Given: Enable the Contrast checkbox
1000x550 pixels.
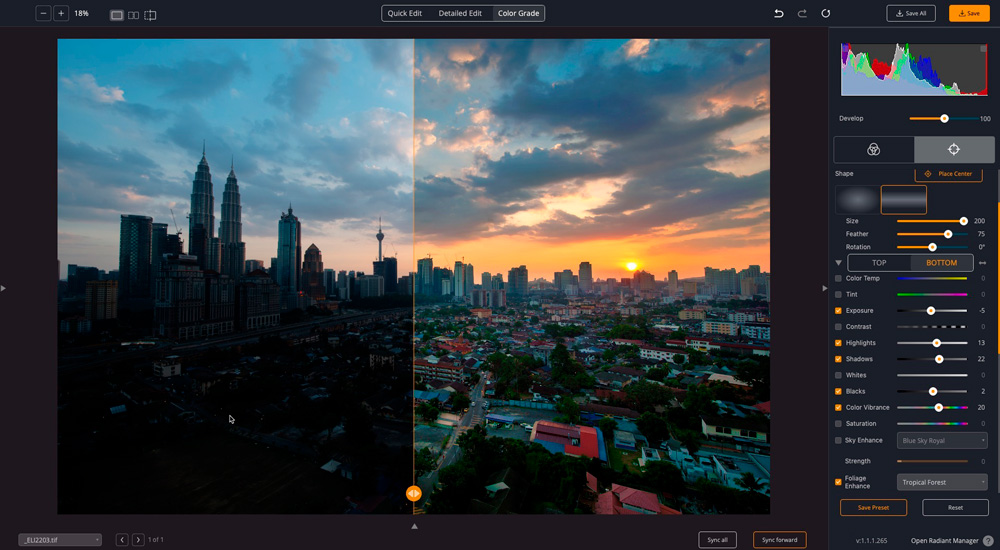Looking at the screenshot, I should [838, 327].
